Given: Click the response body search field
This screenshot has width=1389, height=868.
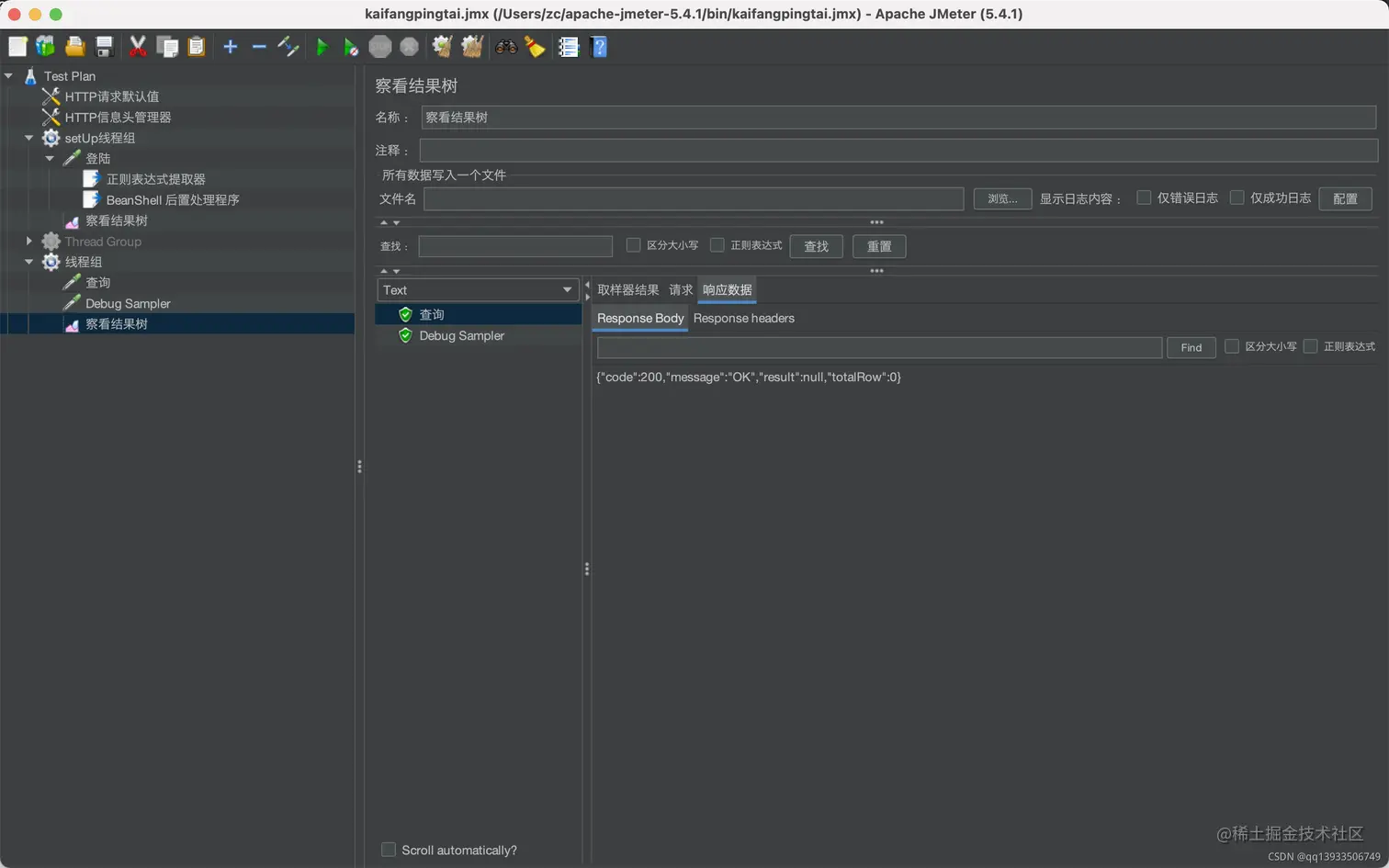Looking at the screenshot, I should 879,347.
